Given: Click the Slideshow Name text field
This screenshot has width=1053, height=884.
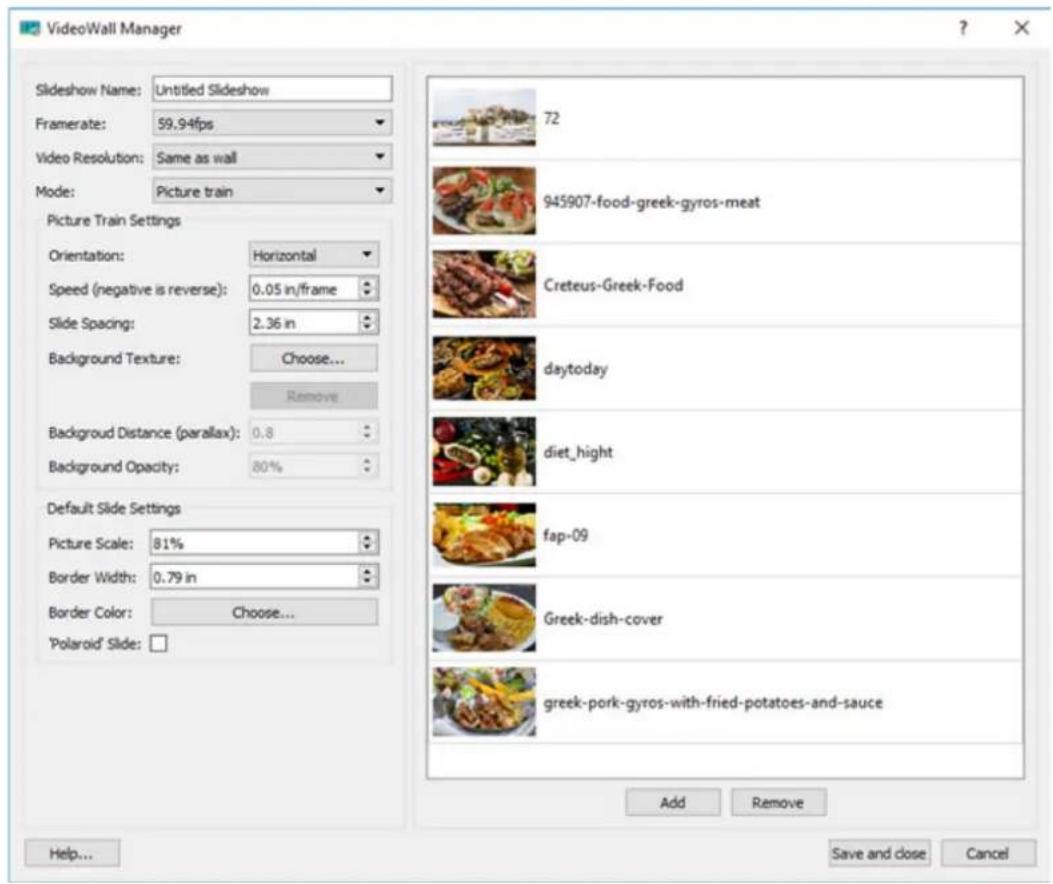Looking at the screenshot, I should tap(272, 89).
